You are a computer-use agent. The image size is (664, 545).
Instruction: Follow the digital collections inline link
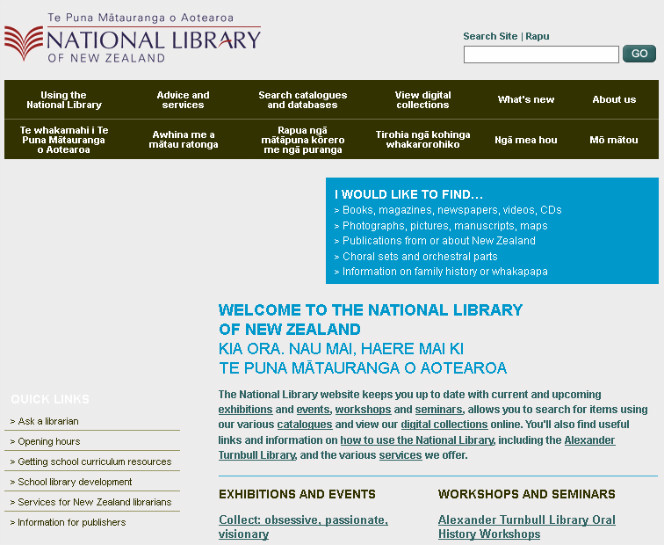(444, 425)
